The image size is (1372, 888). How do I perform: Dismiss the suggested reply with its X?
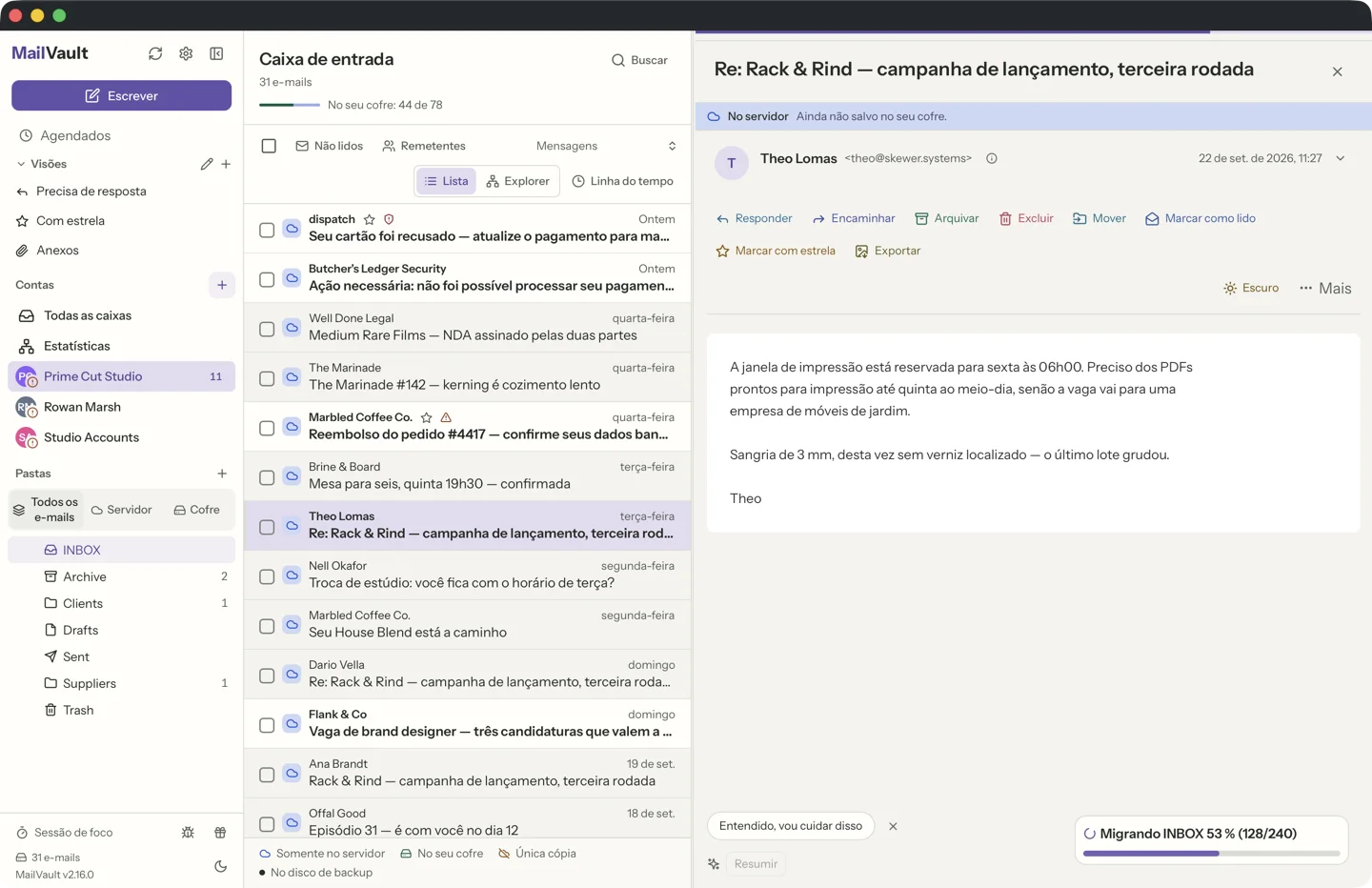[893, 826]
